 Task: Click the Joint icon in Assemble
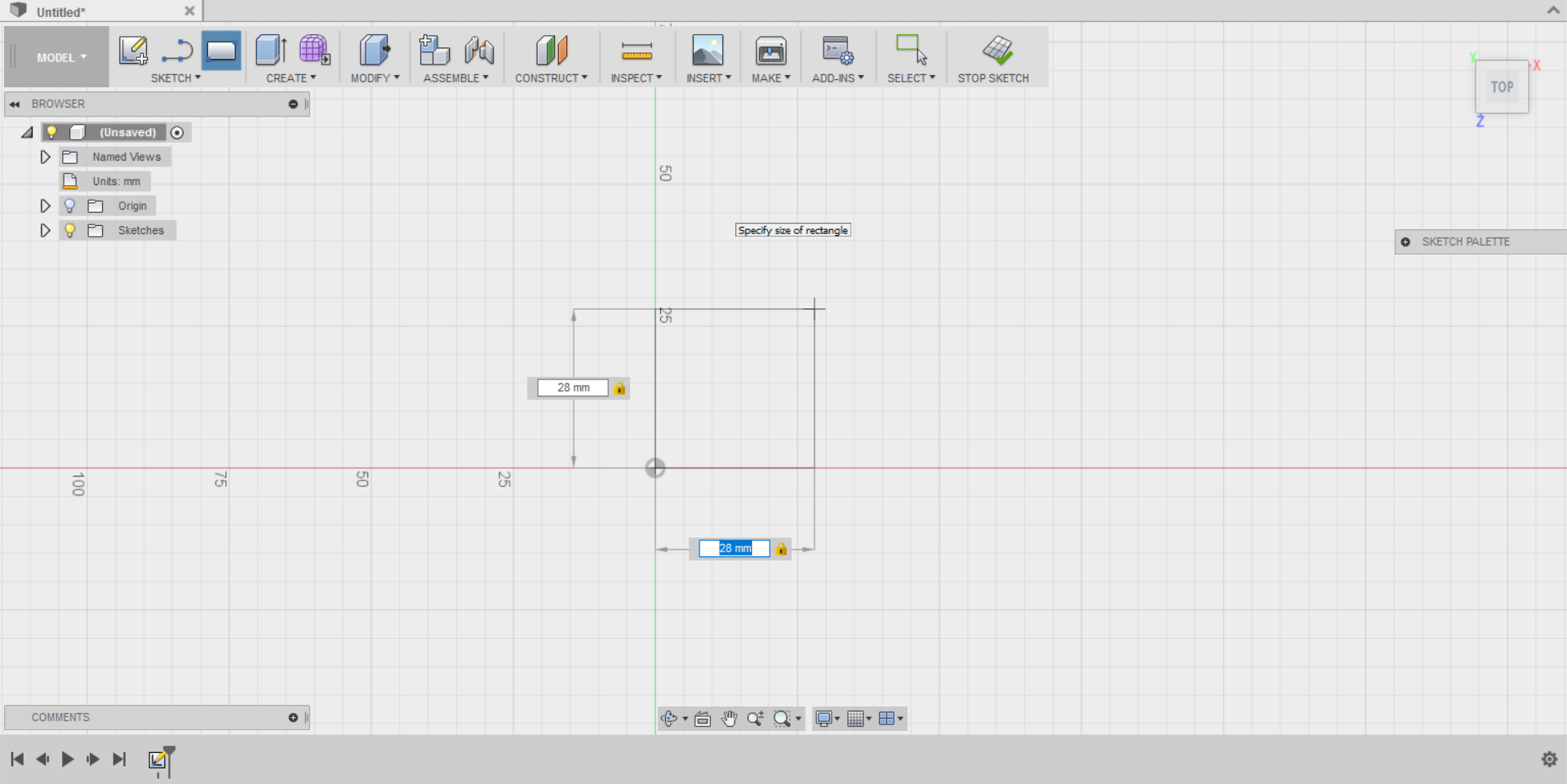pos(479,51)
